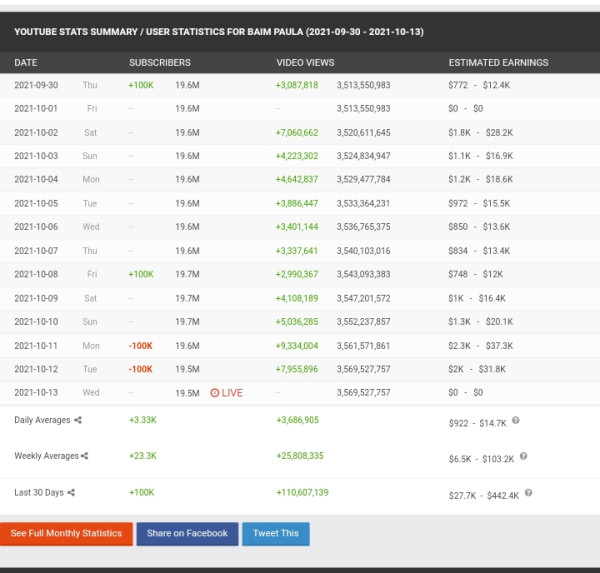The image size is (600, 573).
Task: Click the YouTube Stats Summary heading
Action: click(219, 32)
